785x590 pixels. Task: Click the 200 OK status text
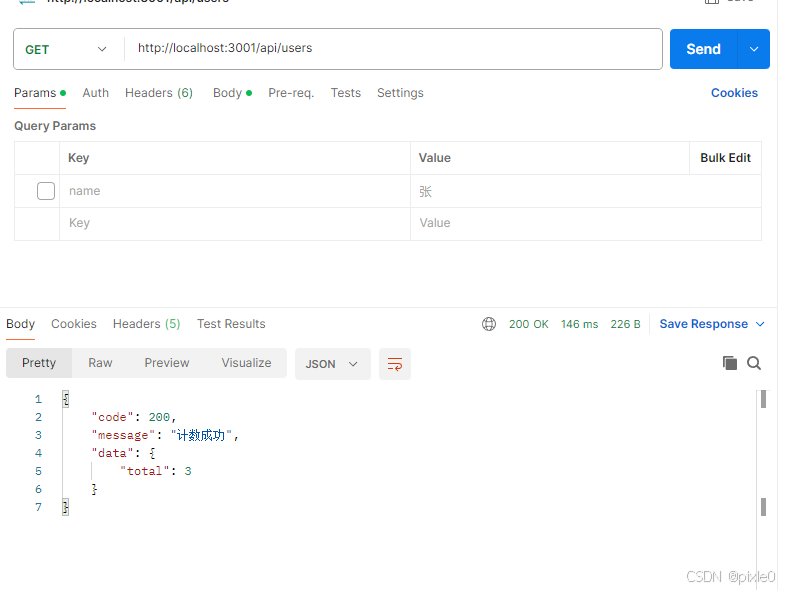(529, 324)
